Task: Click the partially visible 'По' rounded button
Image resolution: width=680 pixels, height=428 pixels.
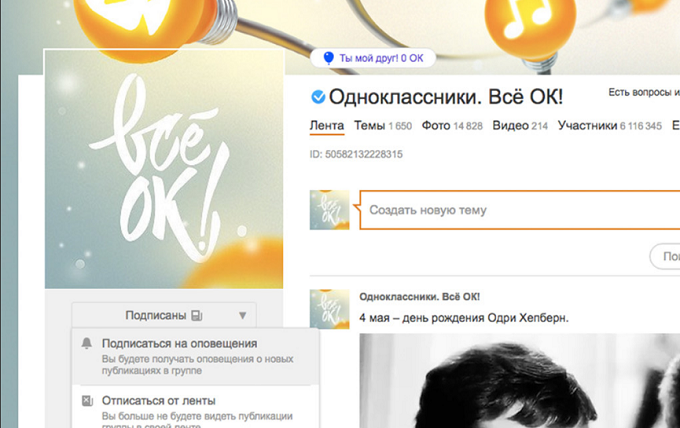Action: tap(665, 257)
